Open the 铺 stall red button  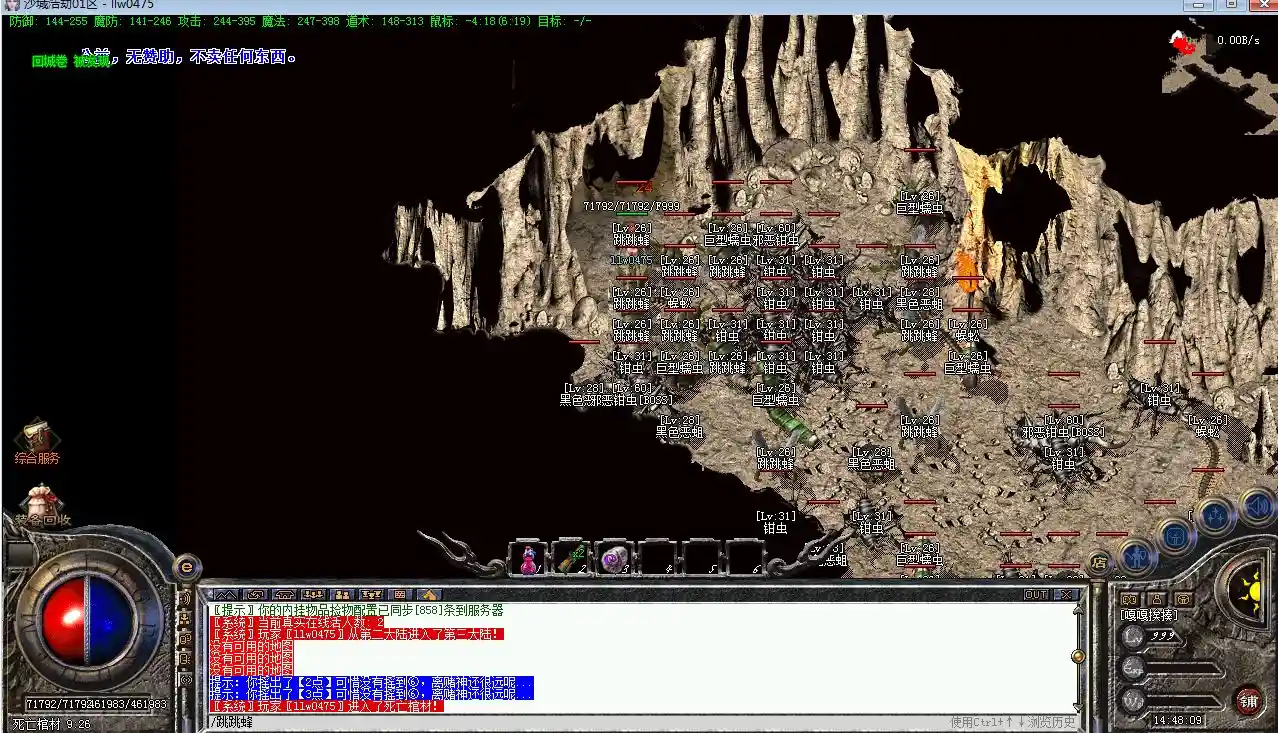(1249, 700)
